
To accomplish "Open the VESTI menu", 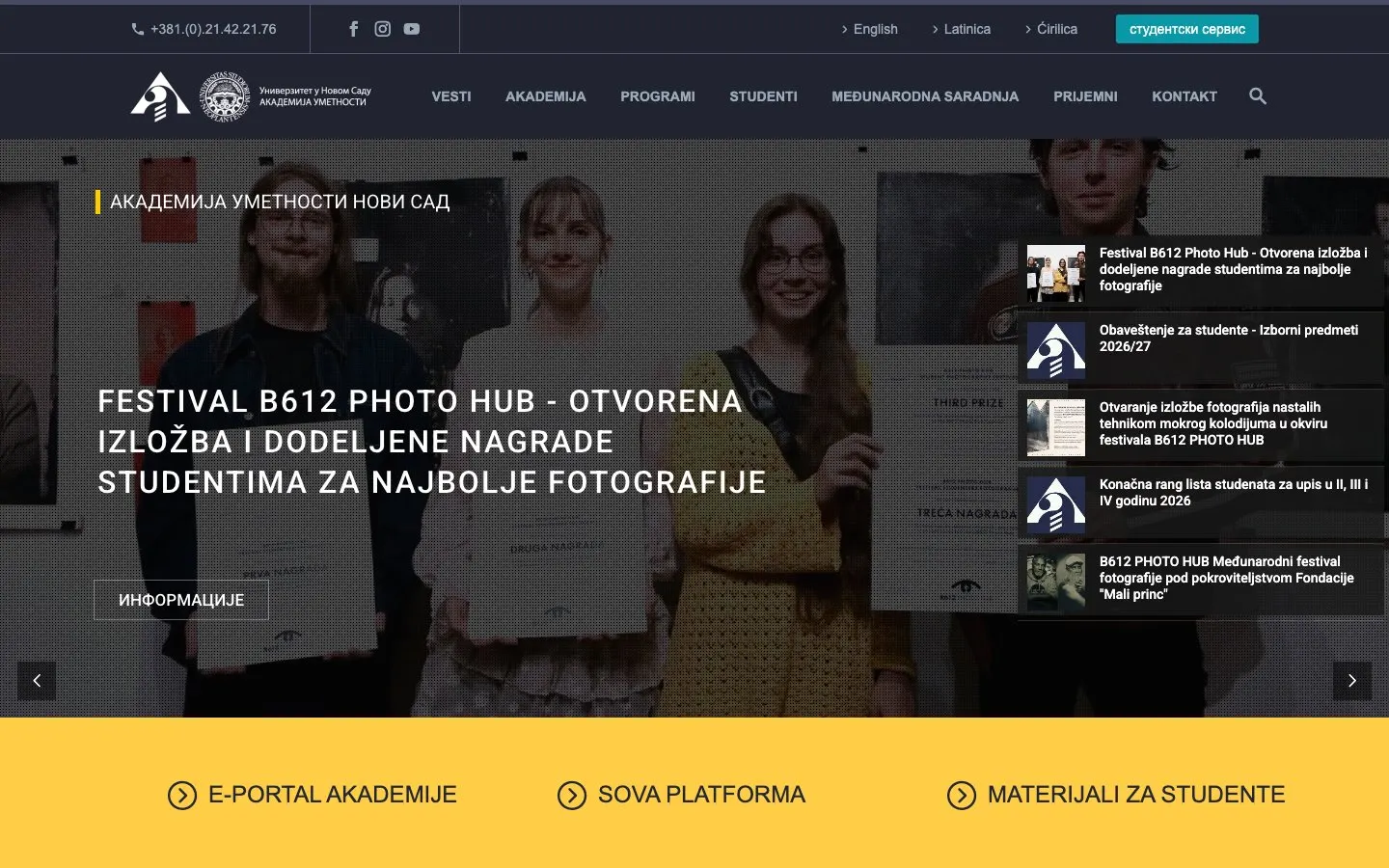I will (451, 96).
